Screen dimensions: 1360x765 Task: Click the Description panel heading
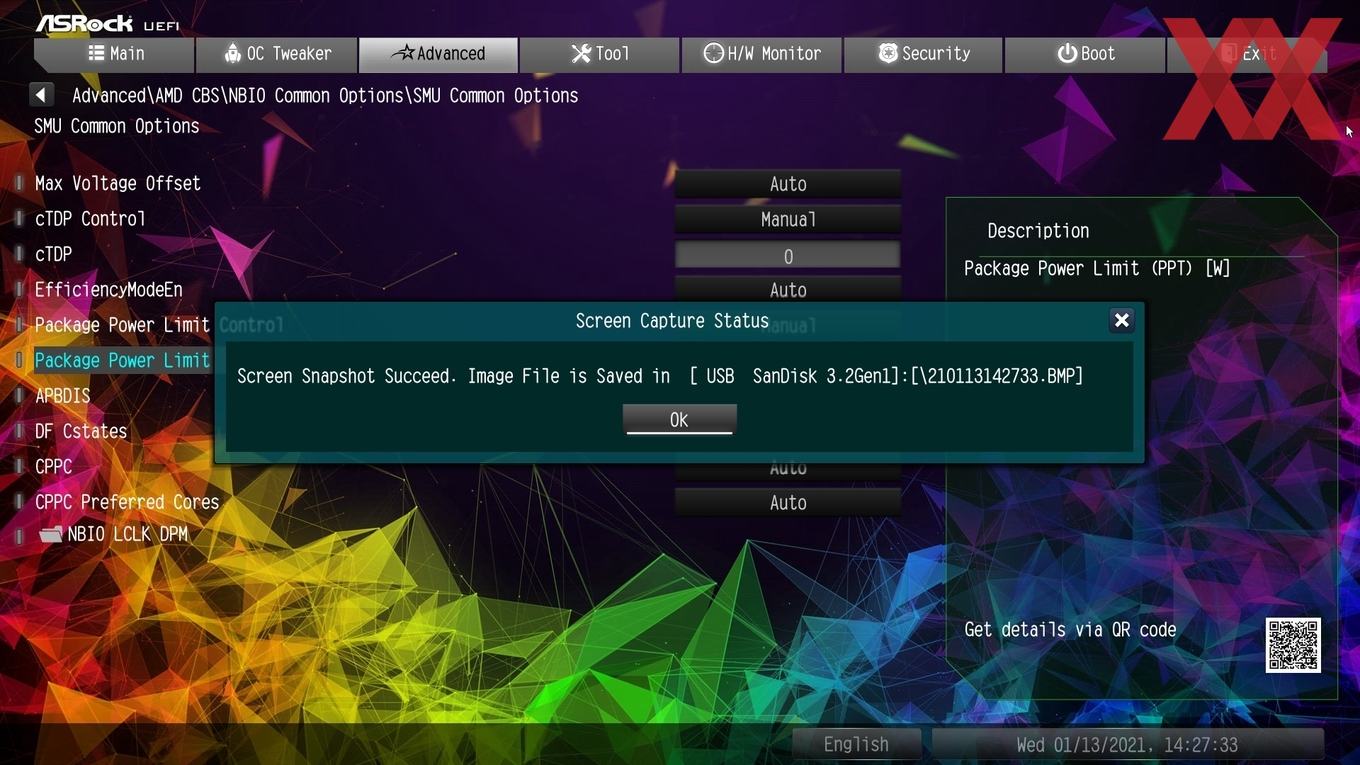tap(1038, 231)
